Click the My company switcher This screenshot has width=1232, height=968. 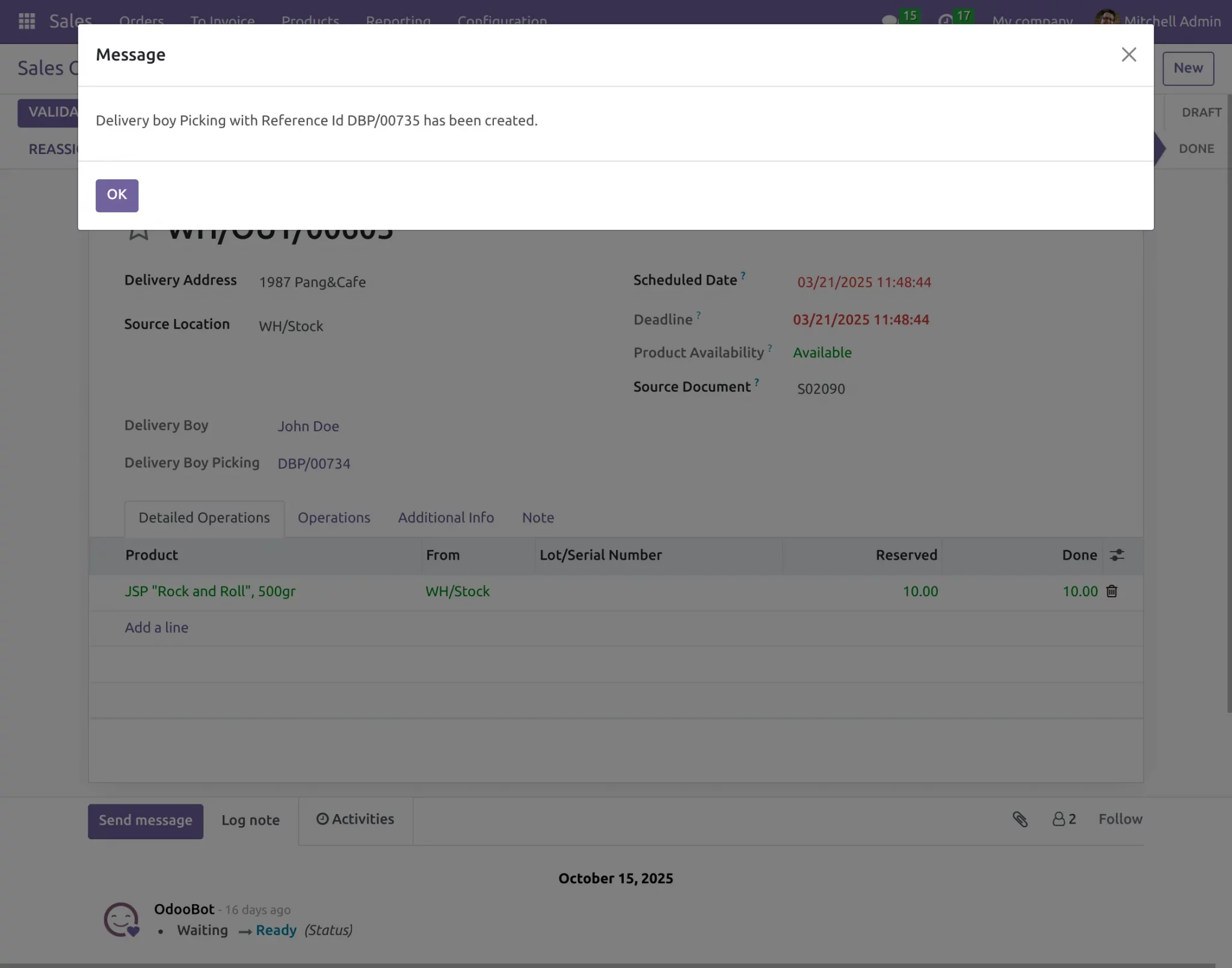tap(1032, 21)
